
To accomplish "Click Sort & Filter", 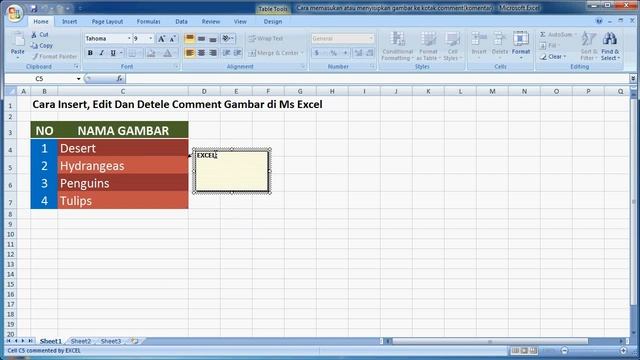I will click(589, 46).
